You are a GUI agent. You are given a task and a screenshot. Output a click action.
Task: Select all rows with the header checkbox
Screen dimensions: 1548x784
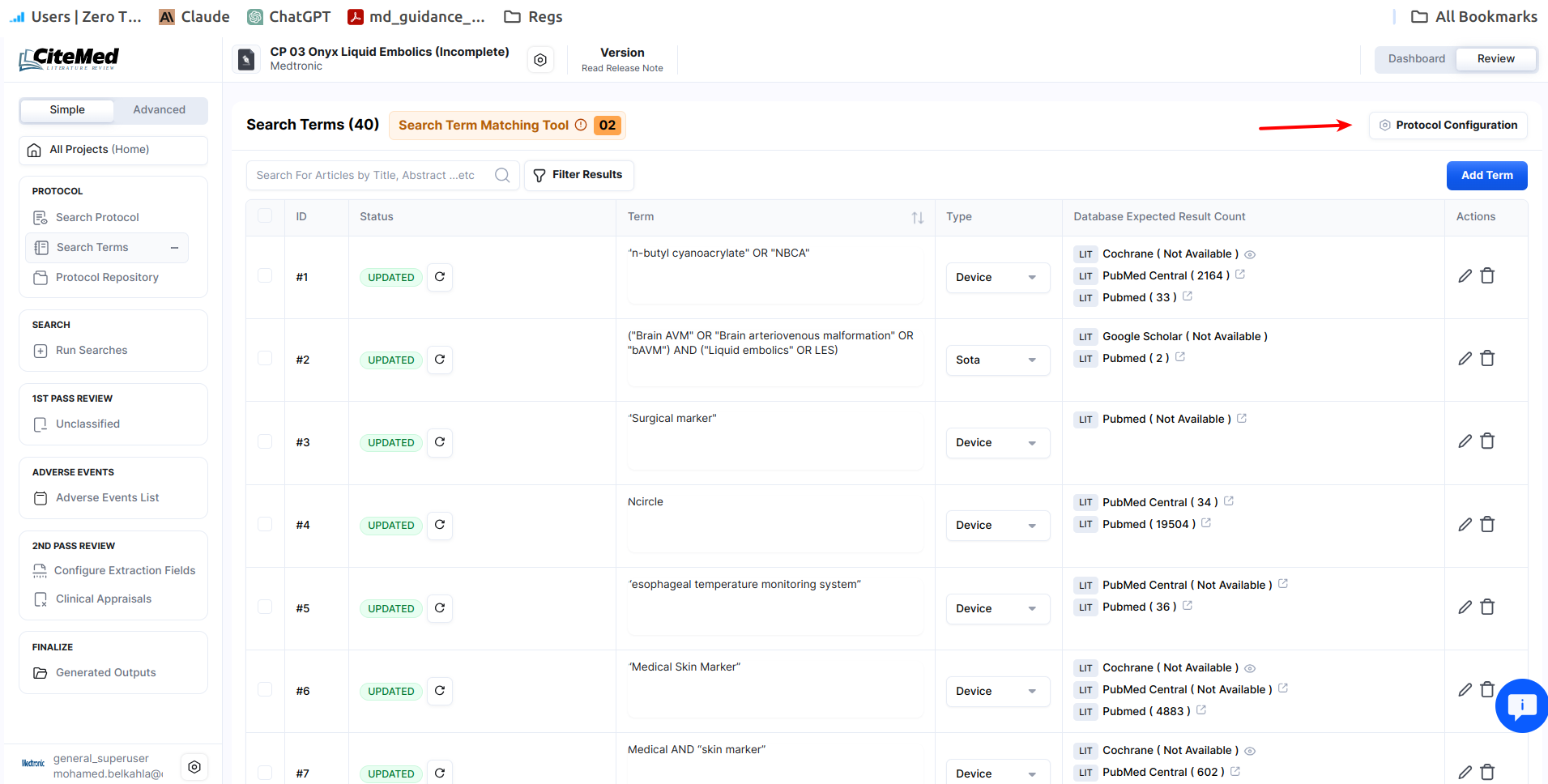[x=265, y=215]
